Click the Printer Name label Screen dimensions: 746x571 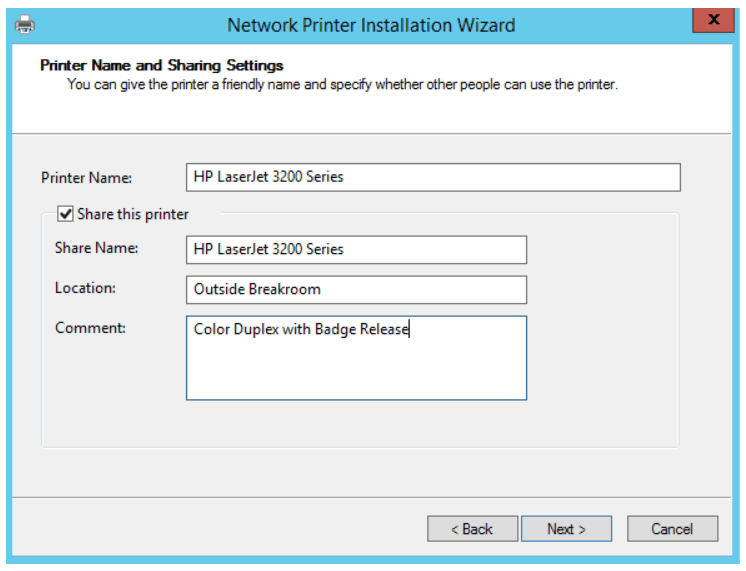[x=87, y=178]
